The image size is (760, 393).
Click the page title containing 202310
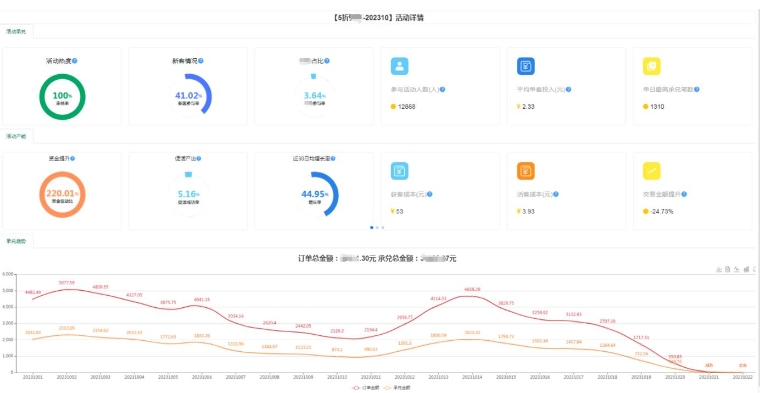(379, 18)
